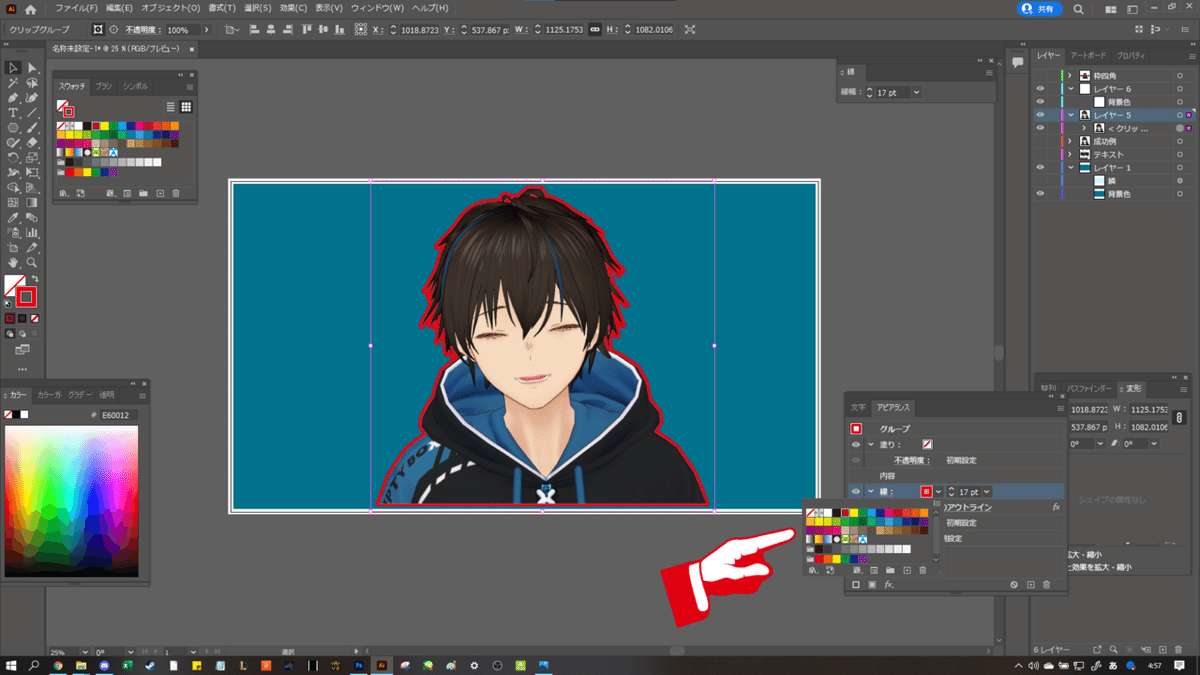1200x675 pixels.
Task: Open the オブジェクト(O) menu
Action: (x=171, y=9)
